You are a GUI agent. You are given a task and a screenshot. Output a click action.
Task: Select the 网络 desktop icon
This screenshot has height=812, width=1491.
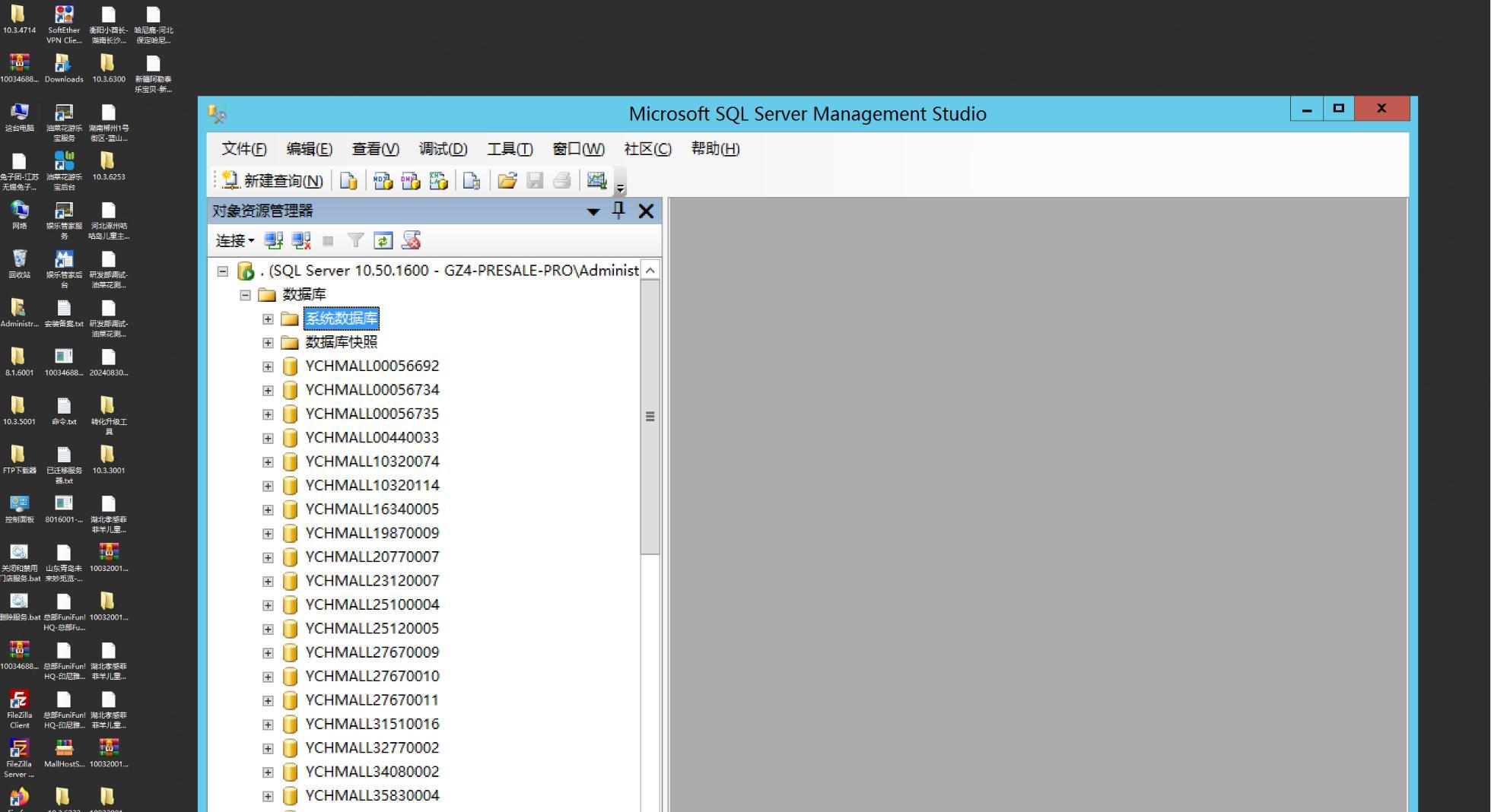19,215
